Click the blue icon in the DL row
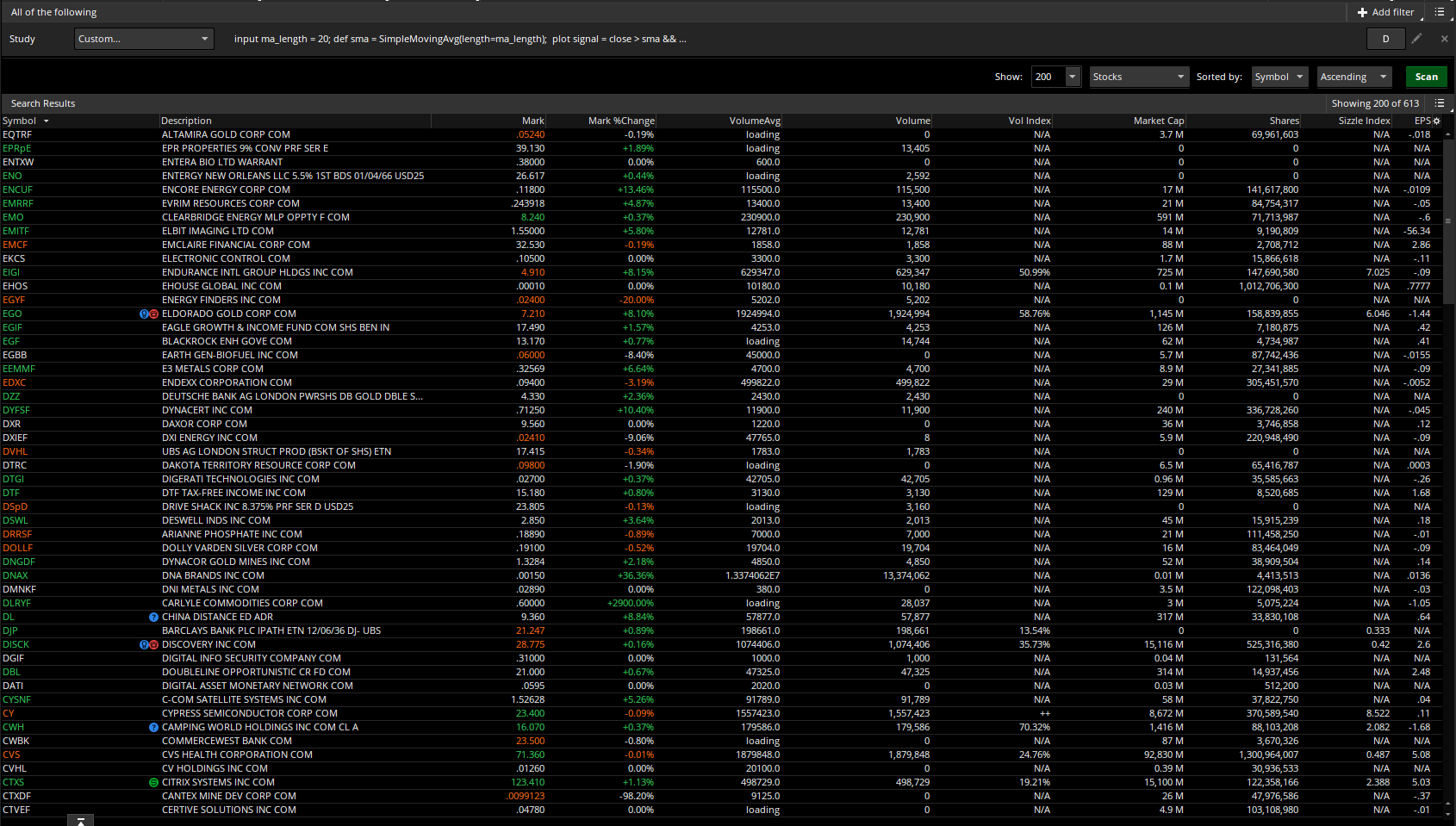 154,618
